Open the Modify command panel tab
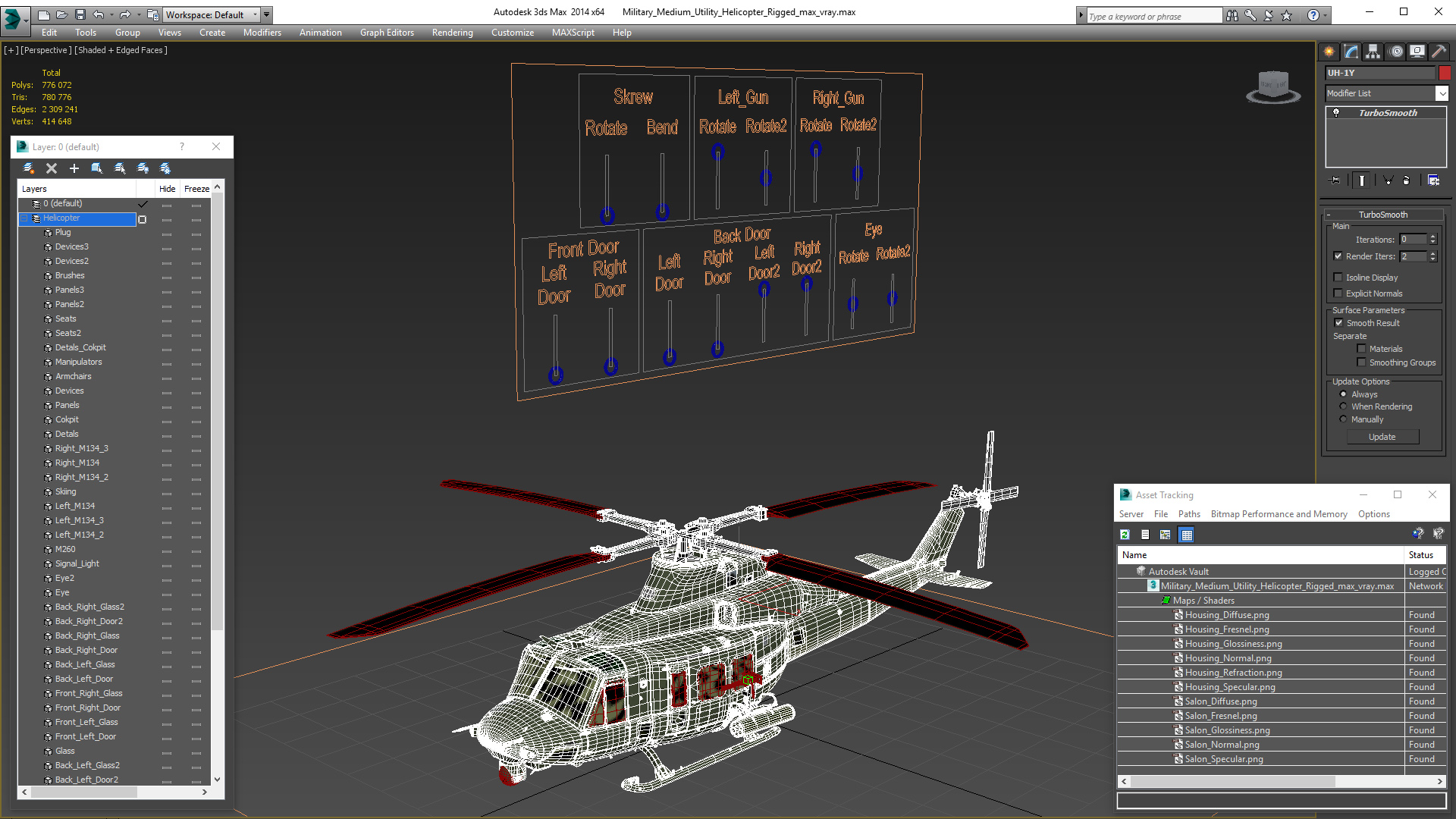Screen dimensions: 1456x819 point(1351,52)
